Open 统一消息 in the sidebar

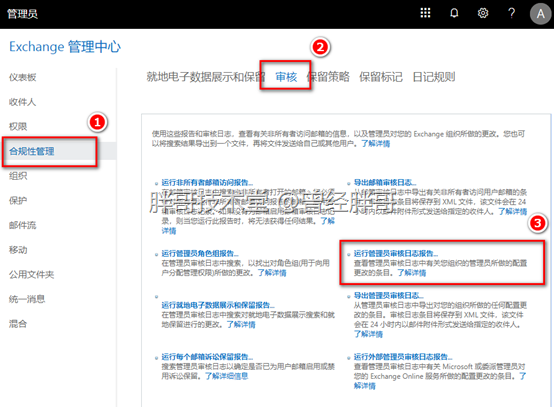click(27, 299)
